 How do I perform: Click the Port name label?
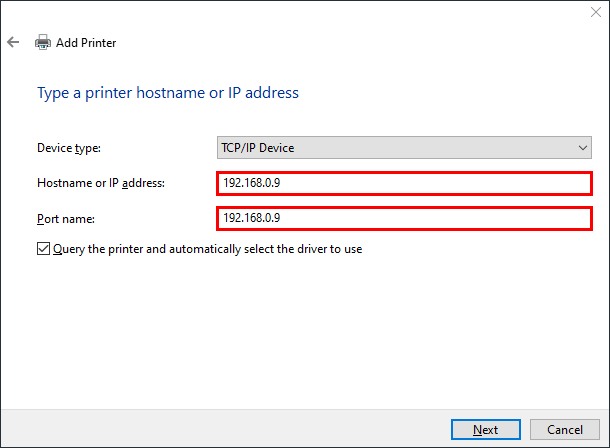pyautogui.click(x=66, y=219)
